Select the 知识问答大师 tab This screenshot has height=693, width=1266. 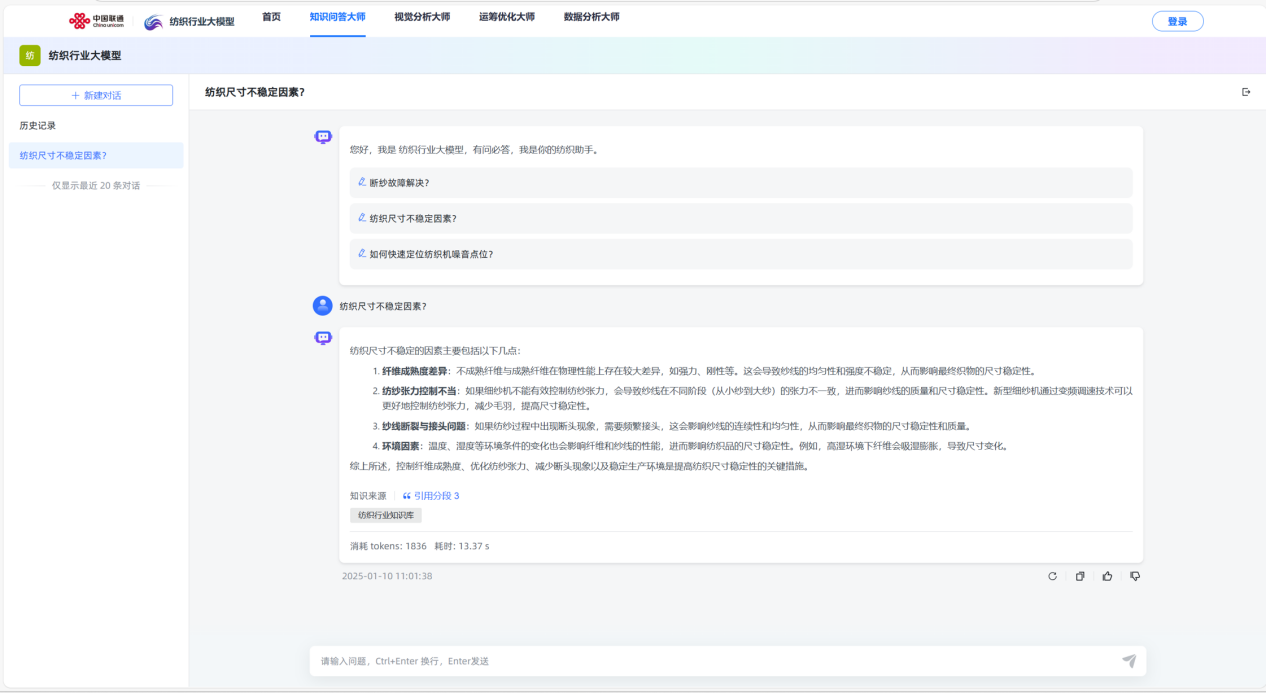[x=337, y=17]
